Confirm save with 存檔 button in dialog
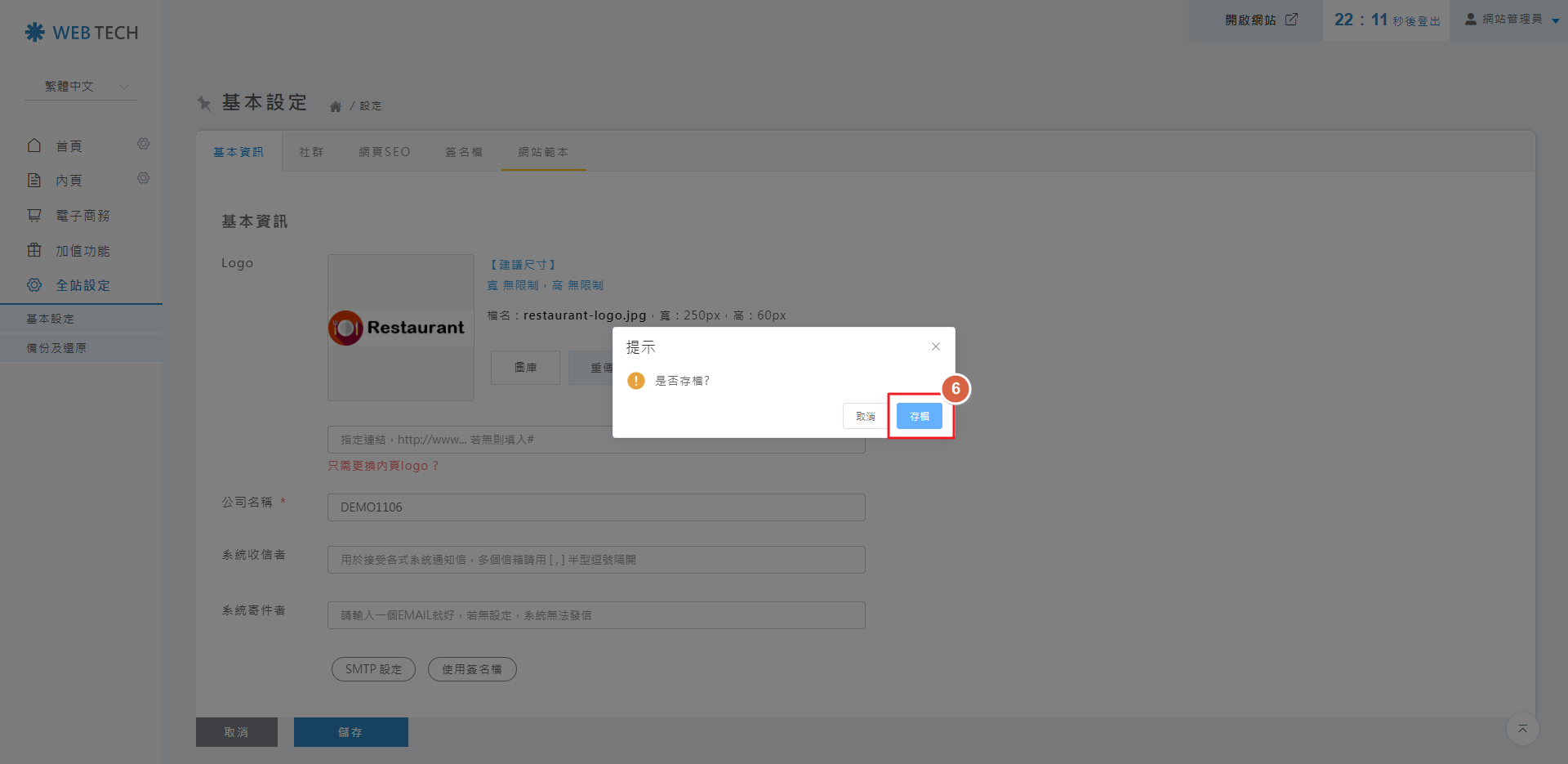 coord(919,416)
